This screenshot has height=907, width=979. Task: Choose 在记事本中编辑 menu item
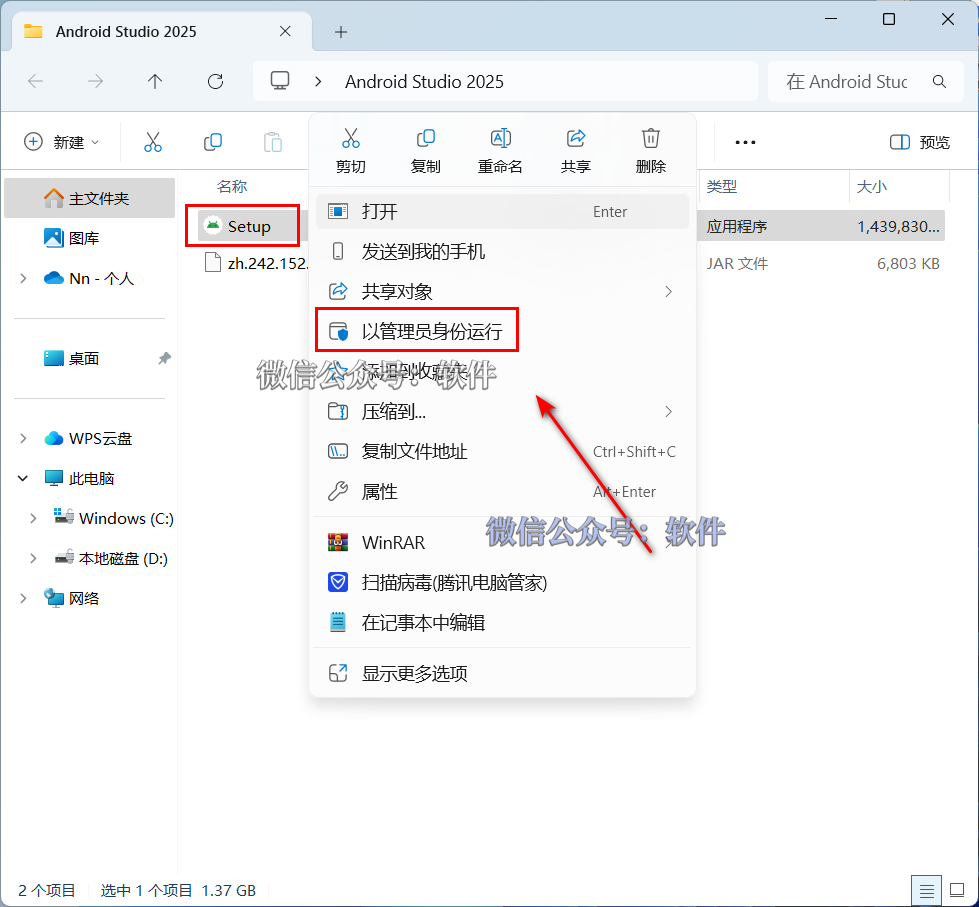point(502,622)
